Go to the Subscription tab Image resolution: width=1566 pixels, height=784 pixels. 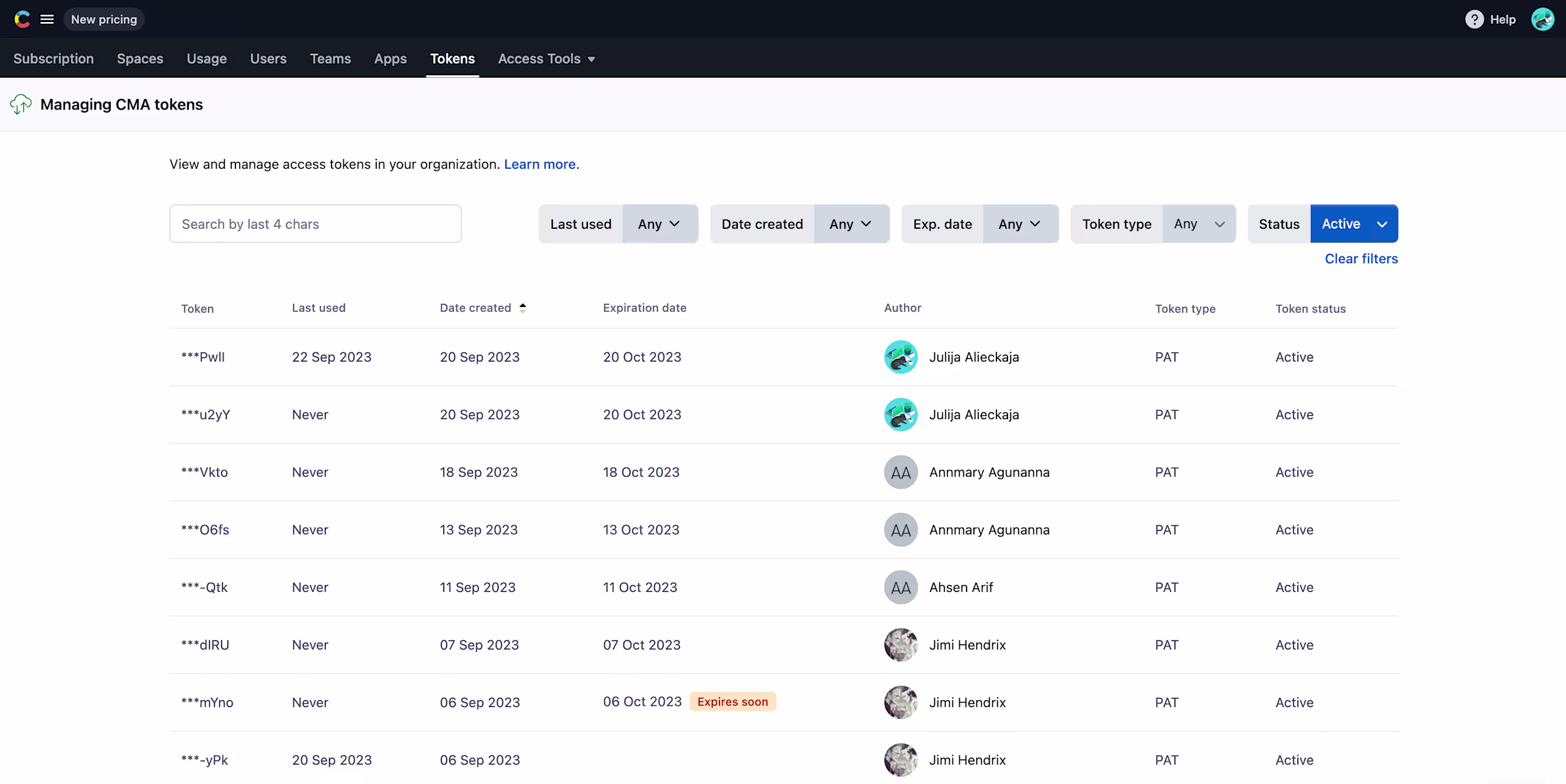click(x=54, y=59)
